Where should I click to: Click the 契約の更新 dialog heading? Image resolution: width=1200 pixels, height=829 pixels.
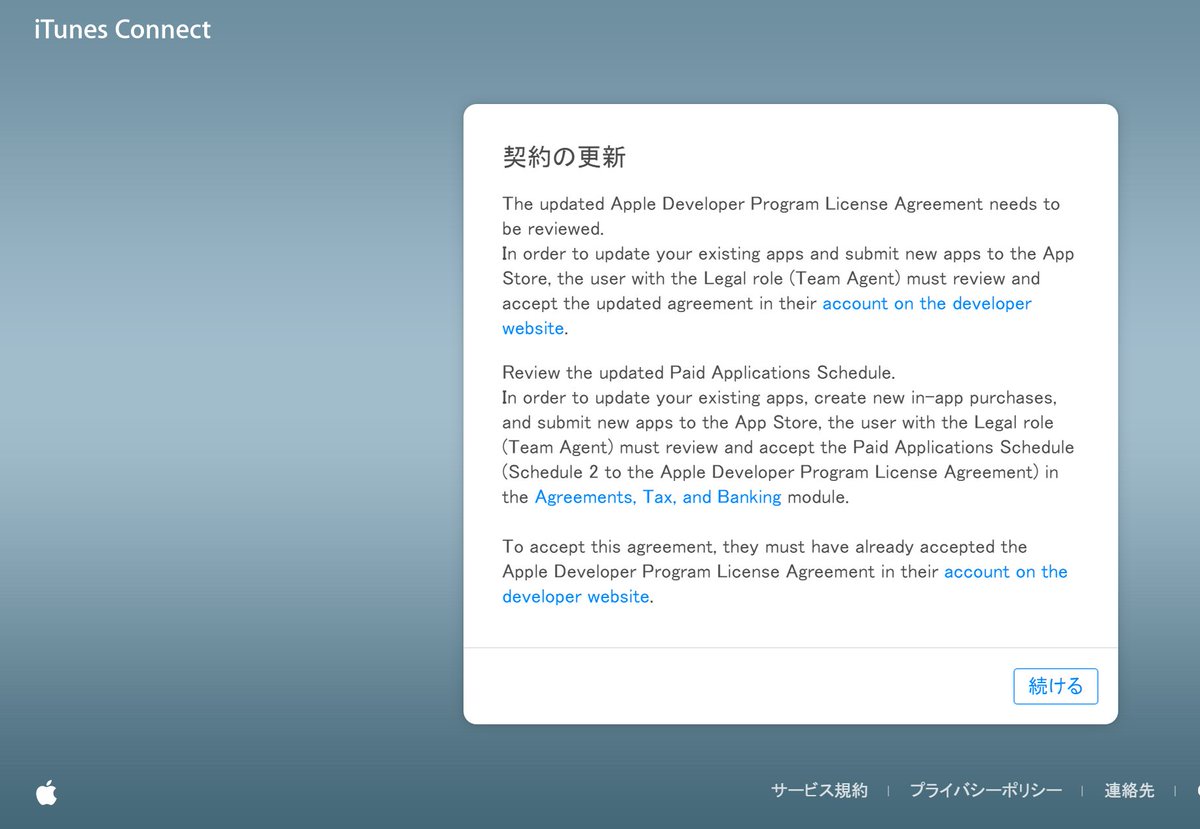tap(564, 157)
